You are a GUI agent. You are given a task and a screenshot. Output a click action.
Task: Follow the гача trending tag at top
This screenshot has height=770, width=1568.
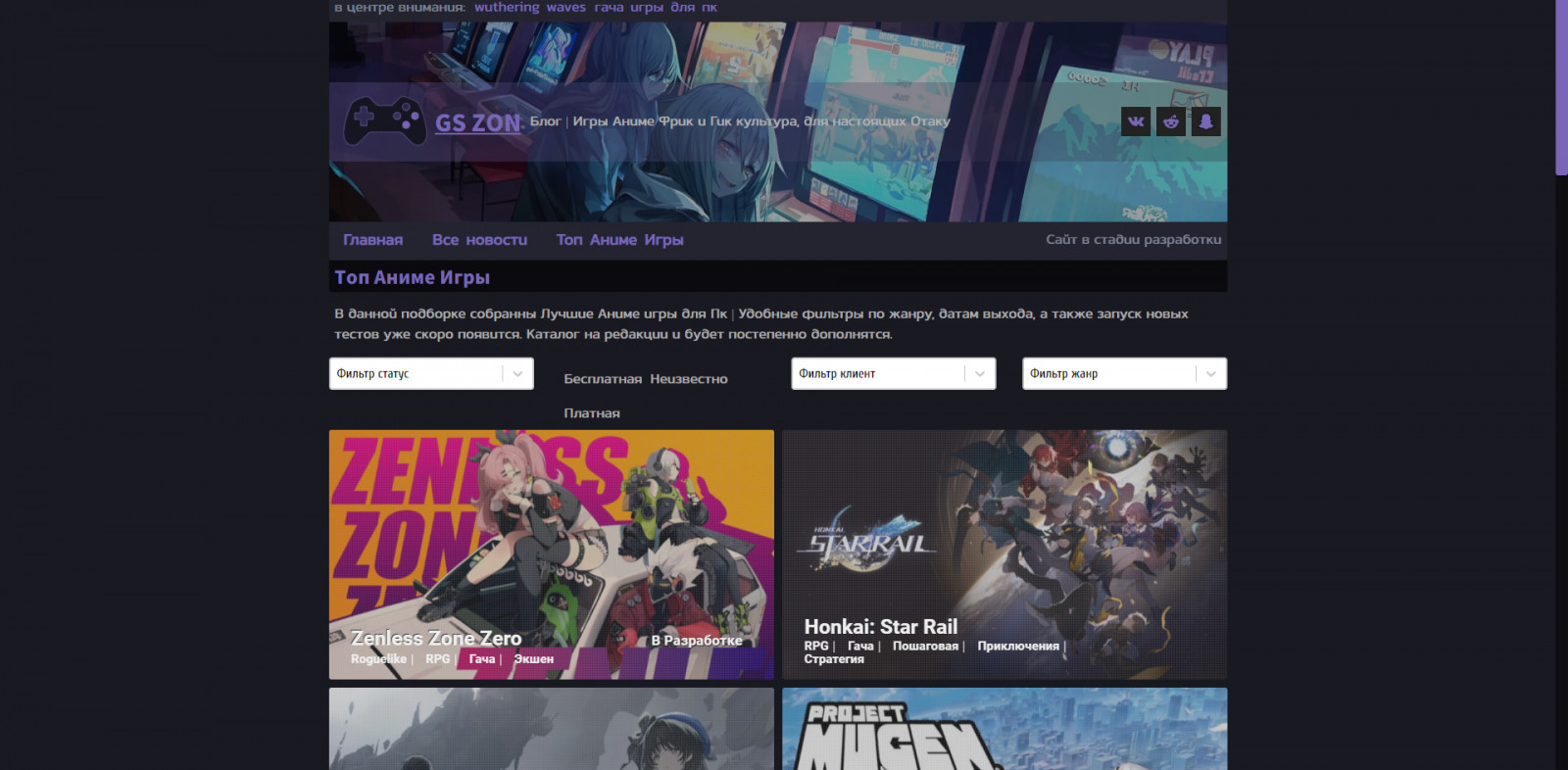coord(609,7)
